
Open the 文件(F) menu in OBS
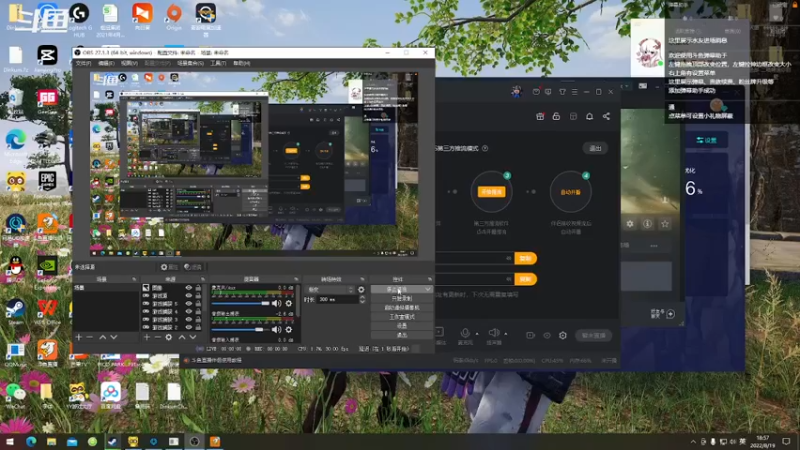(x=83, y=63)
